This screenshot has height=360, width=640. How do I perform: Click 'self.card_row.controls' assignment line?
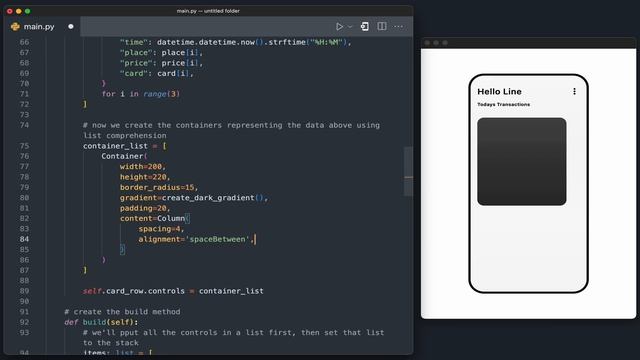coord(173,291)
